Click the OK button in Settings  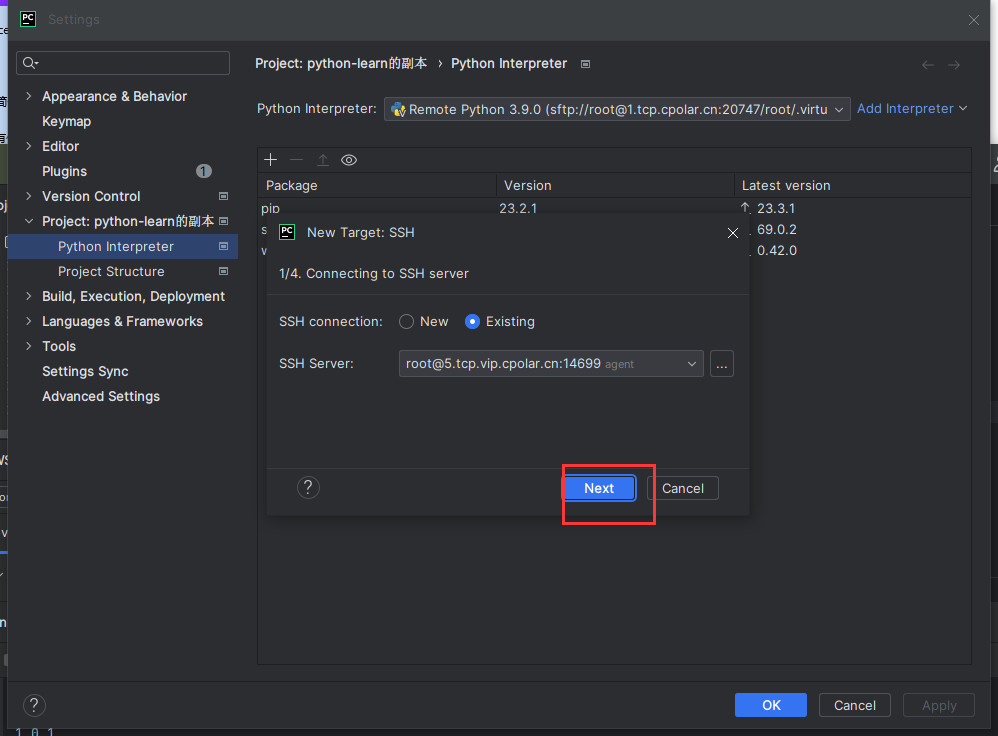coord(770,705)
